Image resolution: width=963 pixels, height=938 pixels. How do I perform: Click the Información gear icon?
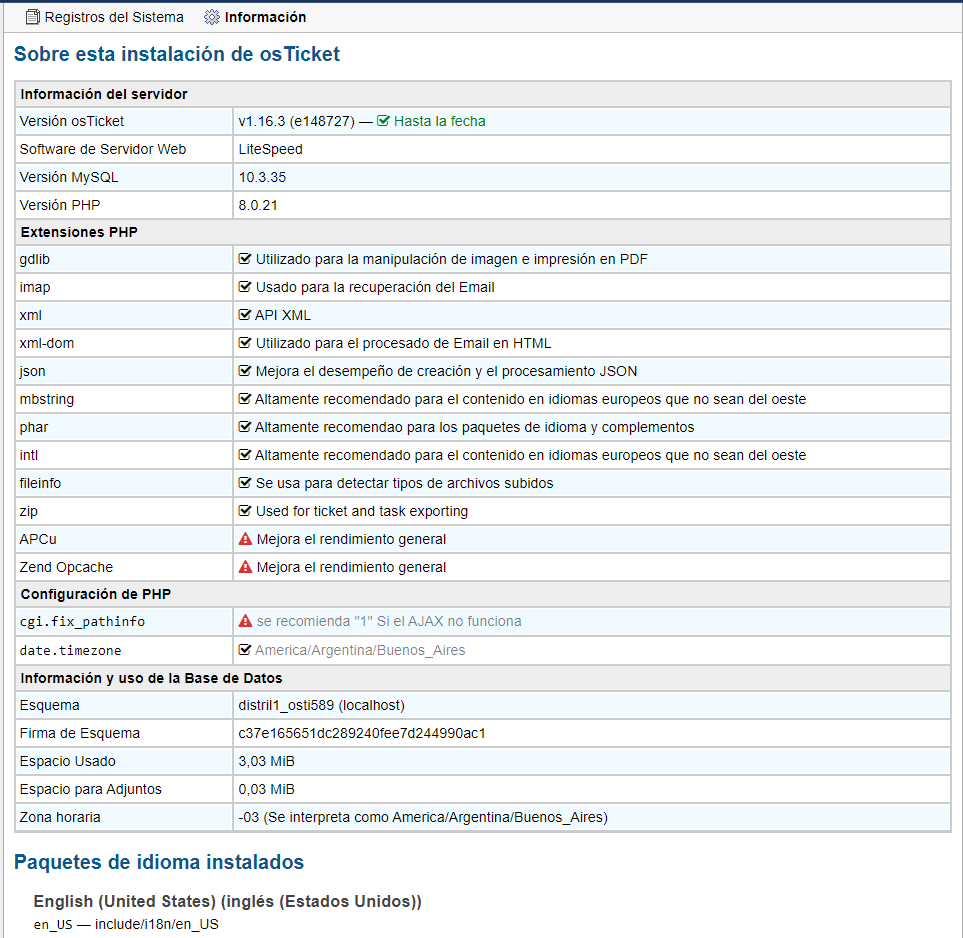211,17
